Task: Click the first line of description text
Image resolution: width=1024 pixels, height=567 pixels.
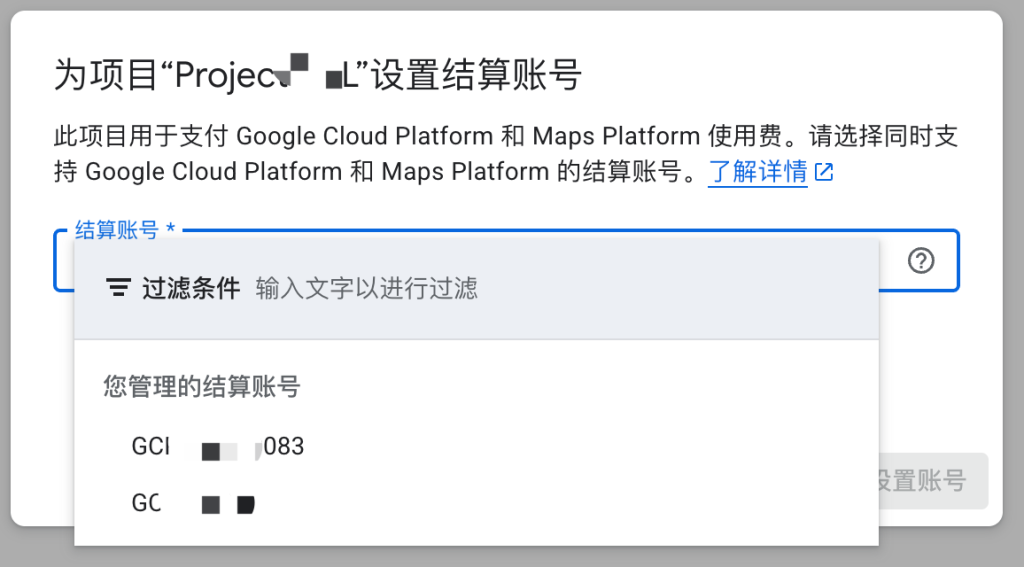Action: tap(505, 136)
